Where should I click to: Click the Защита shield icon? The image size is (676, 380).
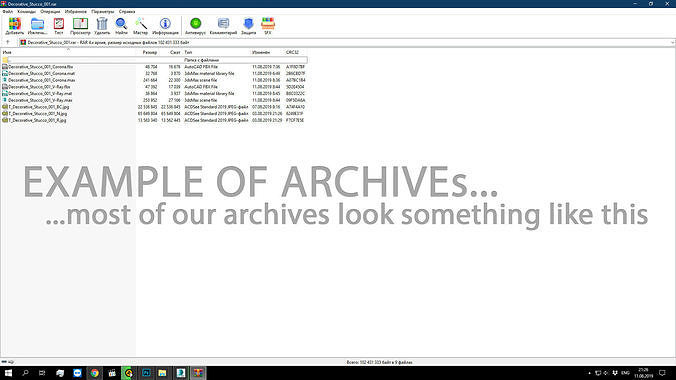point(248,26)
